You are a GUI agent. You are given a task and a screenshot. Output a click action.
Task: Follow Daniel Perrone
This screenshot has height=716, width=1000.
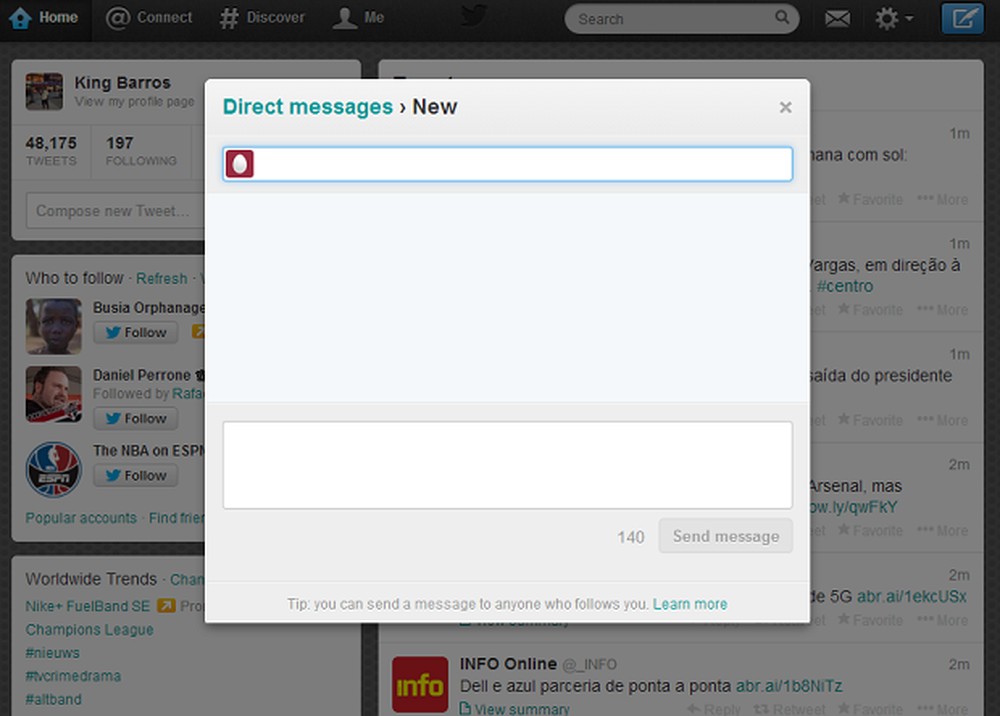pos(135,418)
